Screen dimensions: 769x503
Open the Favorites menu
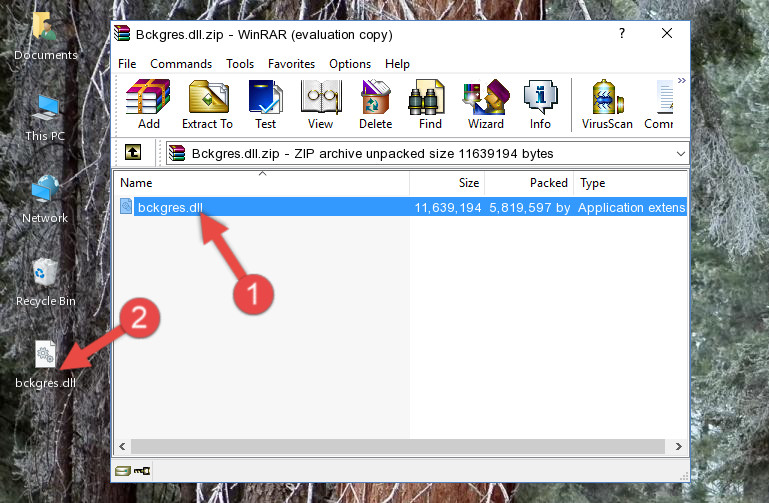tap(291, 64)
